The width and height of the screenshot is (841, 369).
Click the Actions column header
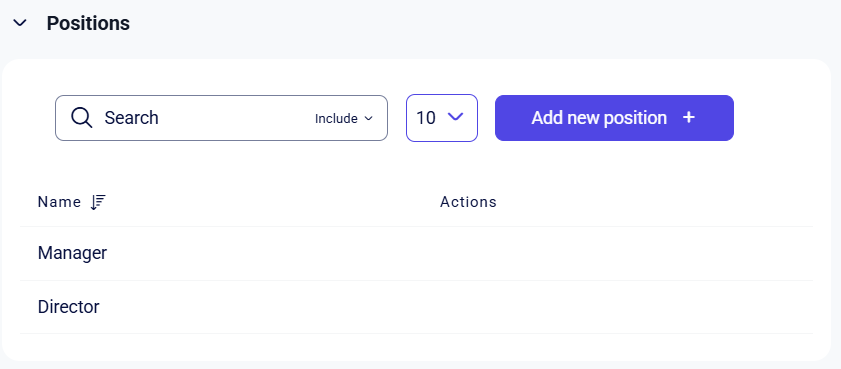[468, 202]
